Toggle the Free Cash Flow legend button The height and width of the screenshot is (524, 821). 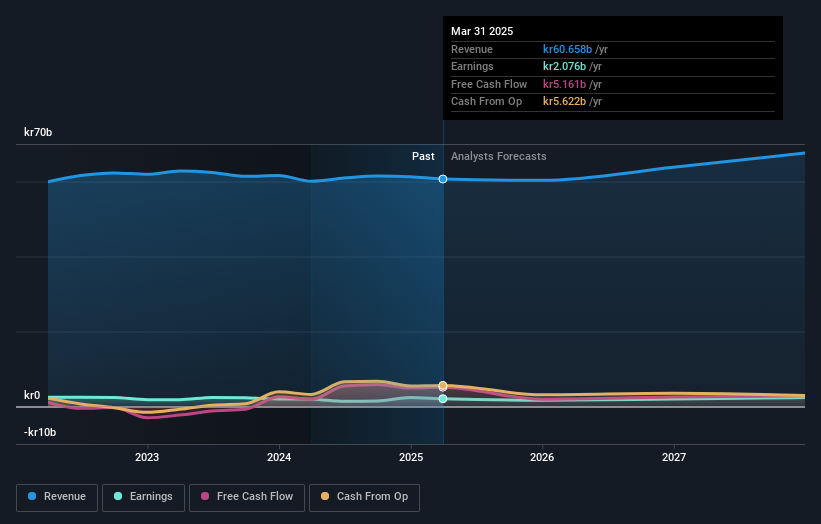tap(247, 497)
